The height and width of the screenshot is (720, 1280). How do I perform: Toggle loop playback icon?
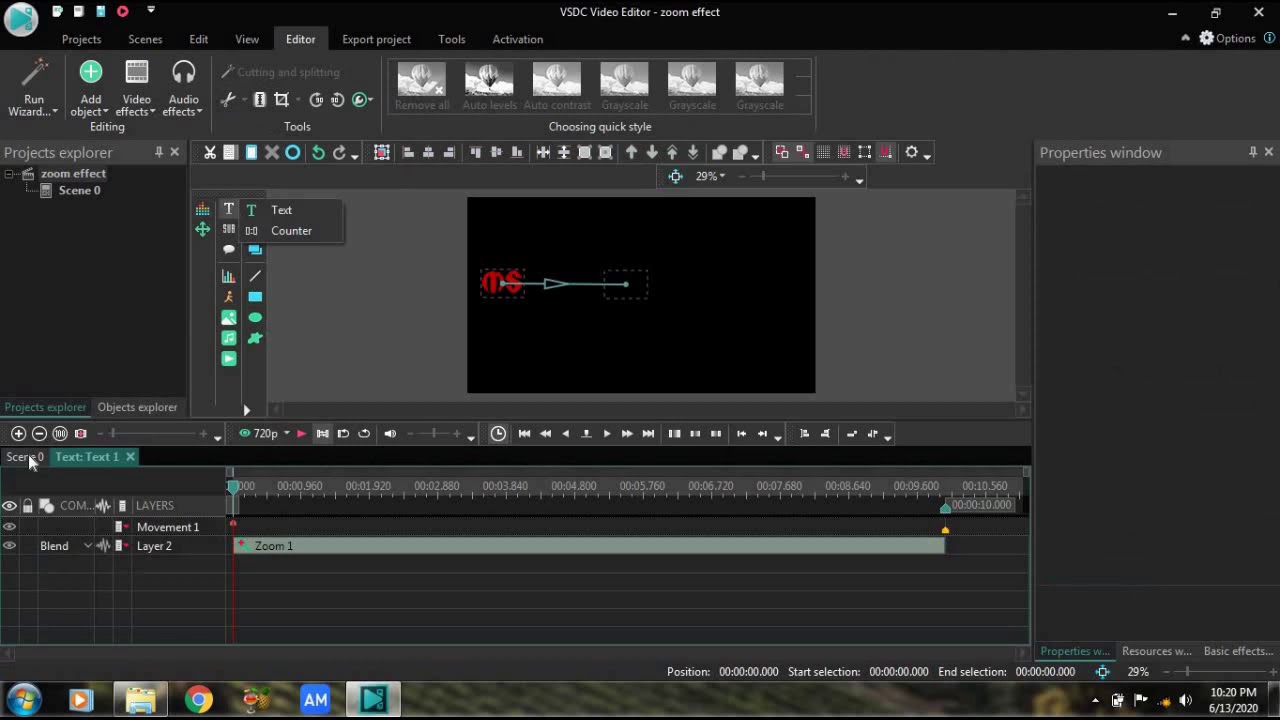(x=364, y=434)
